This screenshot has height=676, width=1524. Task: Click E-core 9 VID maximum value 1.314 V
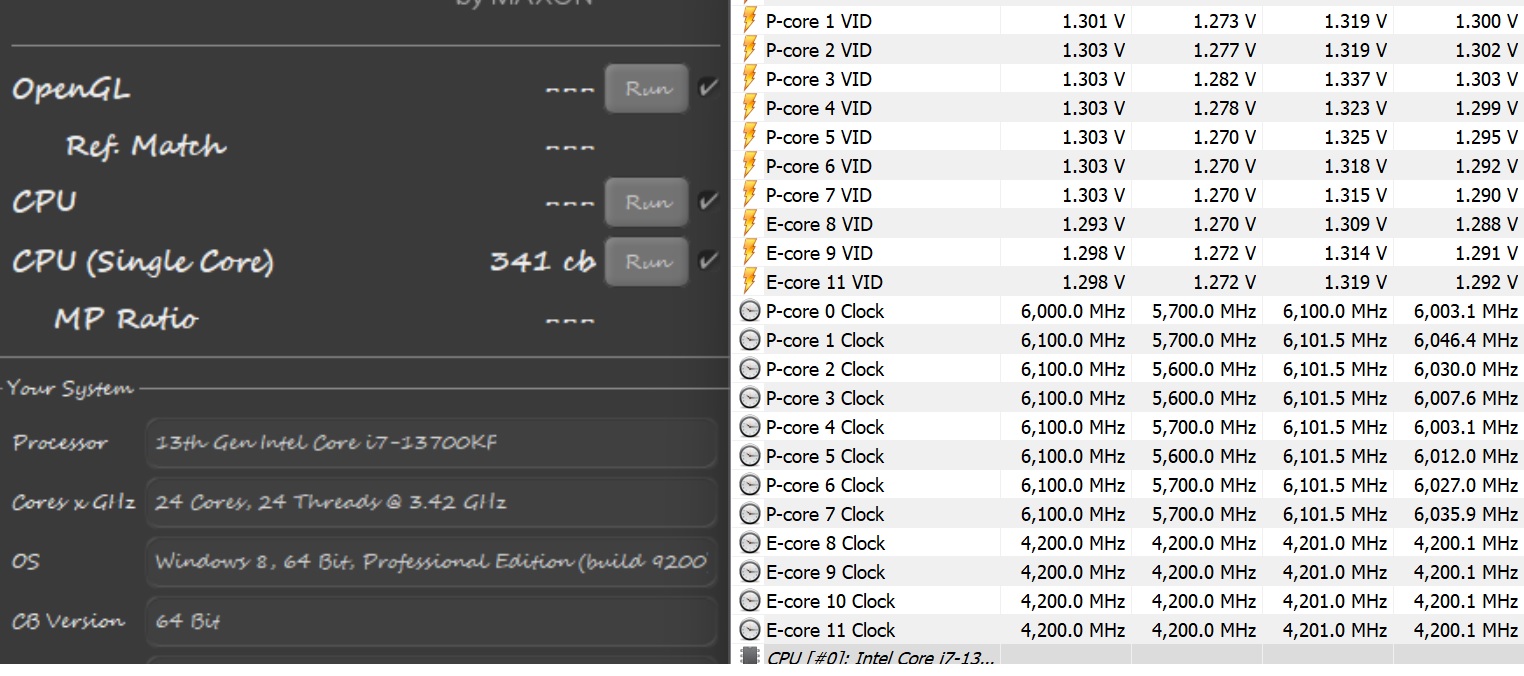coord(1355,253)
